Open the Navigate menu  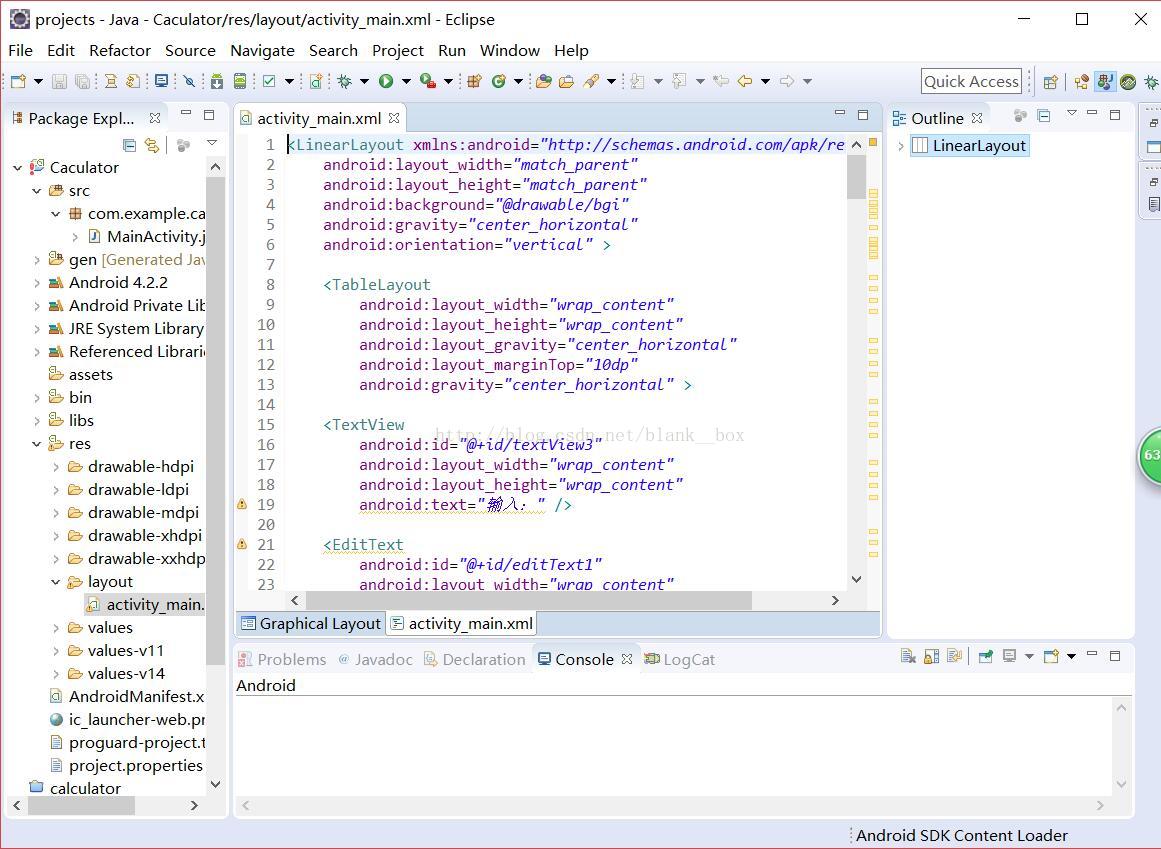tap(262, 50)
